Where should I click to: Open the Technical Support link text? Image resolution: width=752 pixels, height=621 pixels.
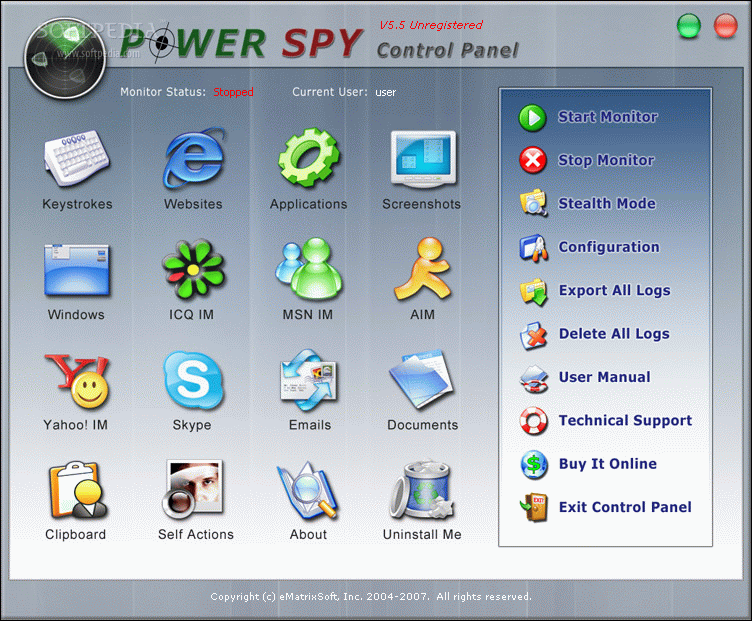tap(625, 421)
